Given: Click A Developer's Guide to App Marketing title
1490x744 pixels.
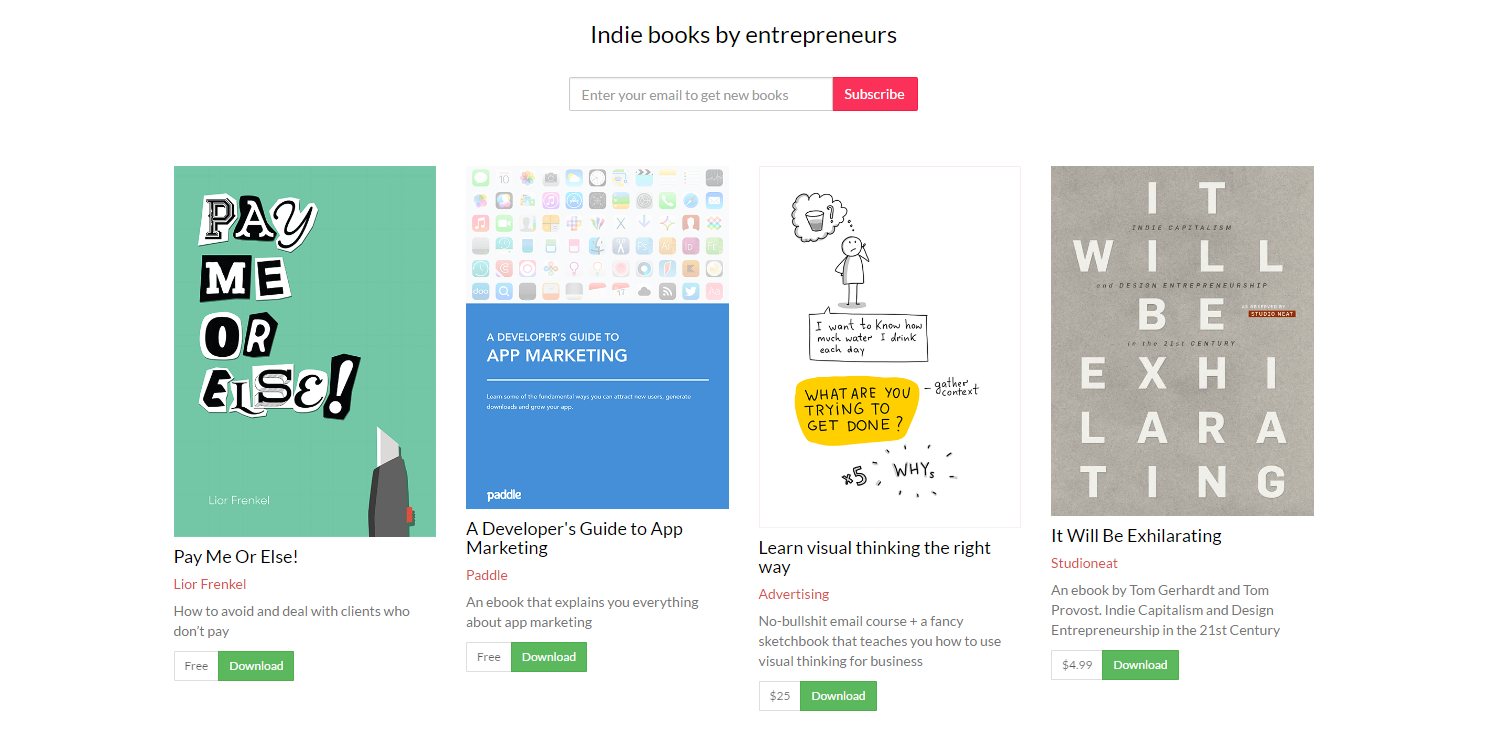Looking at the screenshot, I should pos(575,538).
